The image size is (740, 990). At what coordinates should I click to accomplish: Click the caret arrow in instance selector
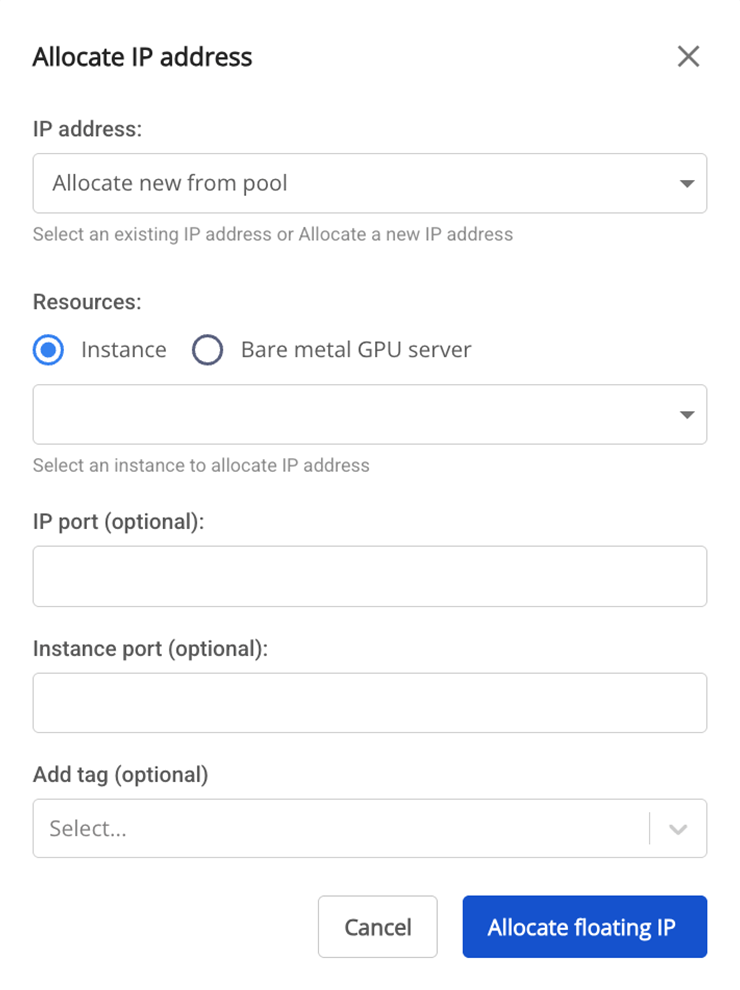pos(686,415)
